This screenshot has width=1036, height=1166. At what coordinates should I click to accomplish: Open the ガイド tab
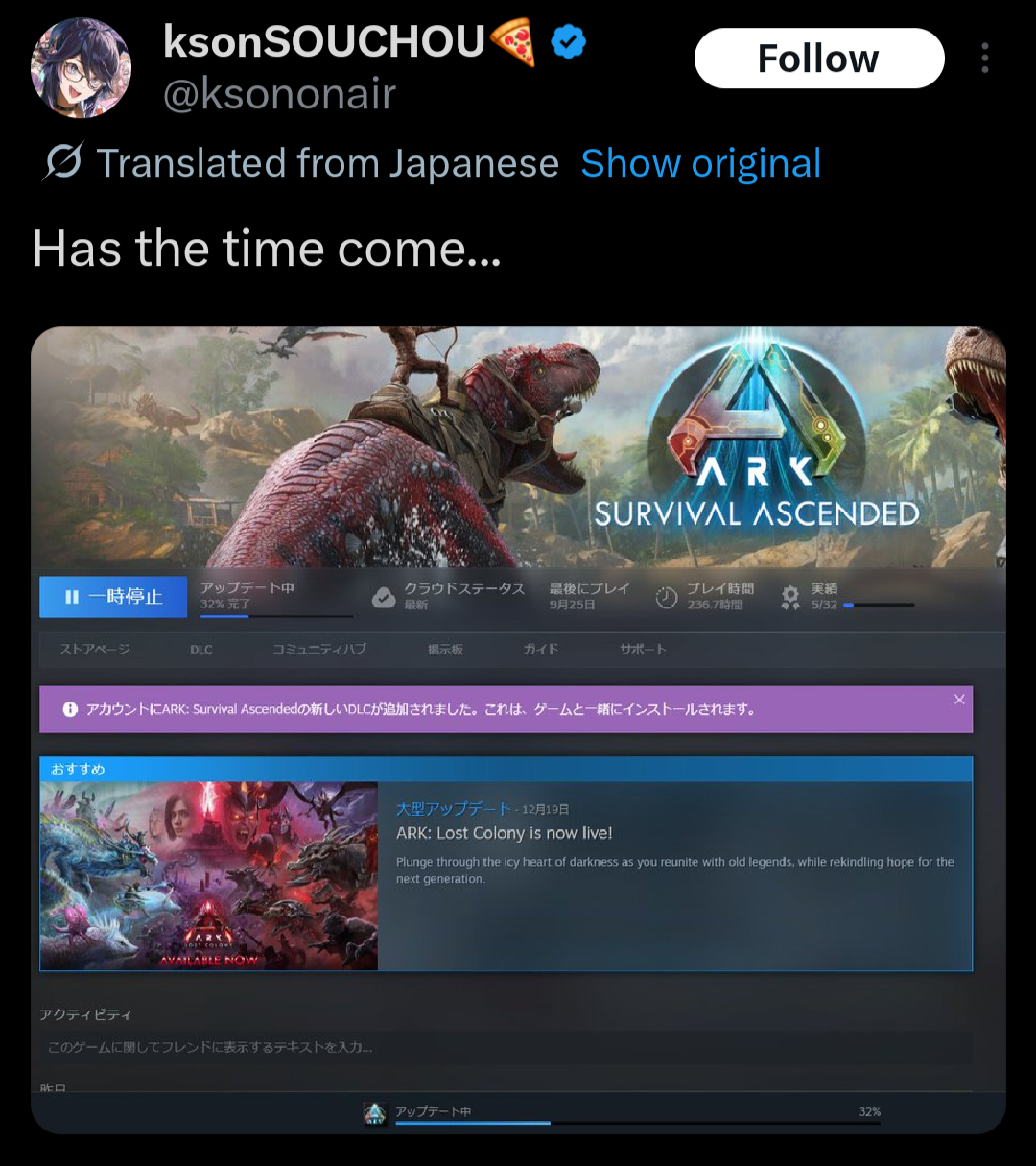541,650
